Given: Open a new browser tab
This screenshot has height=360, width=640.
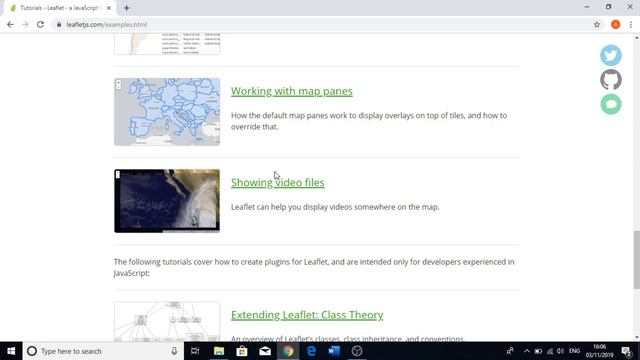Looking at the screenshot, I should pyautogui.click(x=127, y=8).
